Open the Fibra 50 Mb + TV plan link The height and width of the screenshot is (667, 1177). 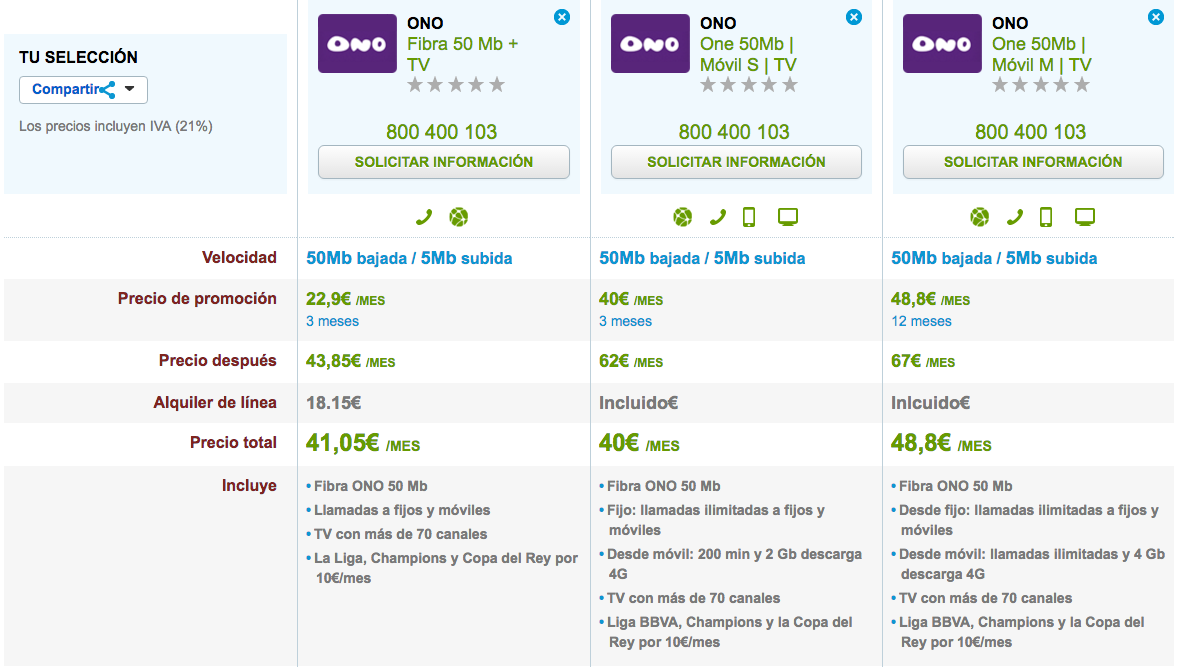coord(462,54)
